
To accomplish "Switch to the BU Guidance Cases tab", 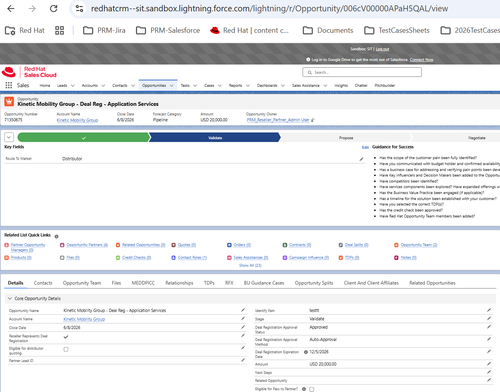I will click(x=264, y=283).
